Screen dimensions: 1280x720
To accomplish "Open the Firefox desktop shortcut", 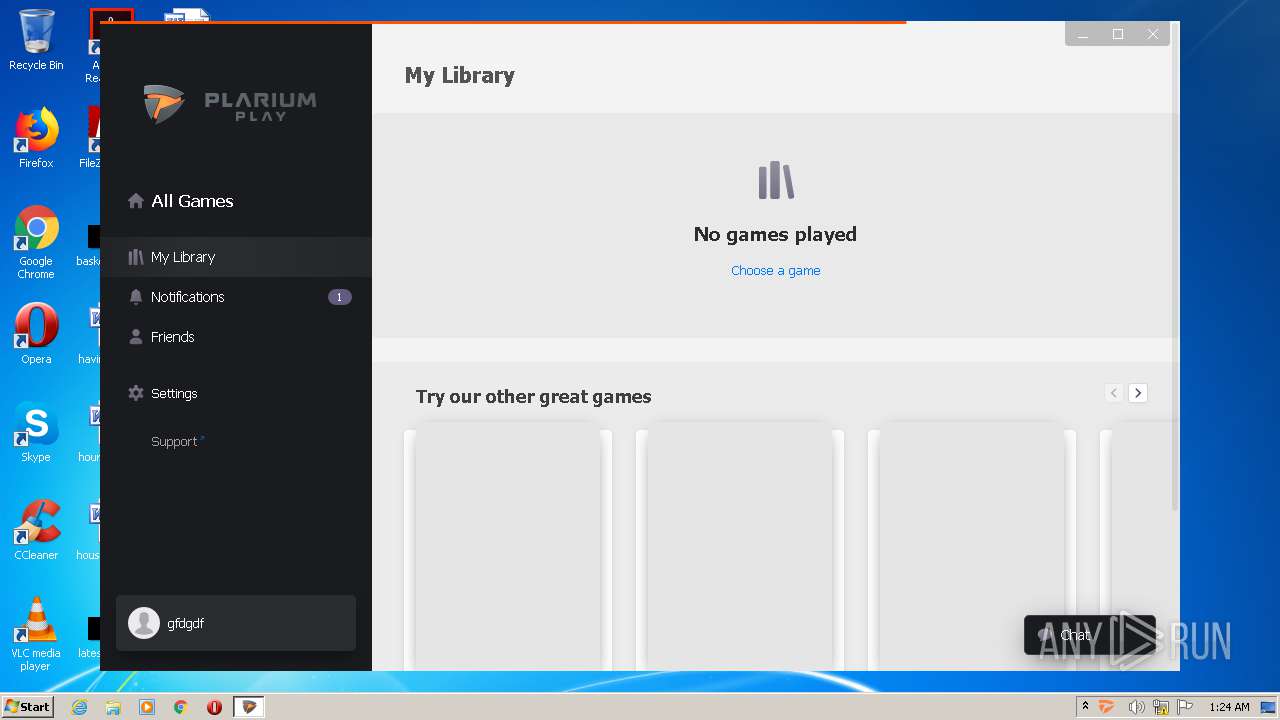I will click(36, 139).
